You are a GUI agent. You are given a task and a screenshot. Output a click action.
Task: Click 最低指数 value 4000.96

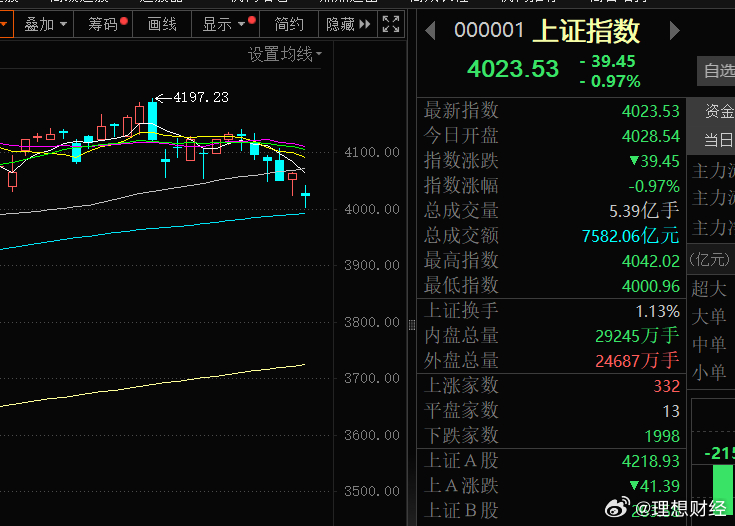click(651, 286)
